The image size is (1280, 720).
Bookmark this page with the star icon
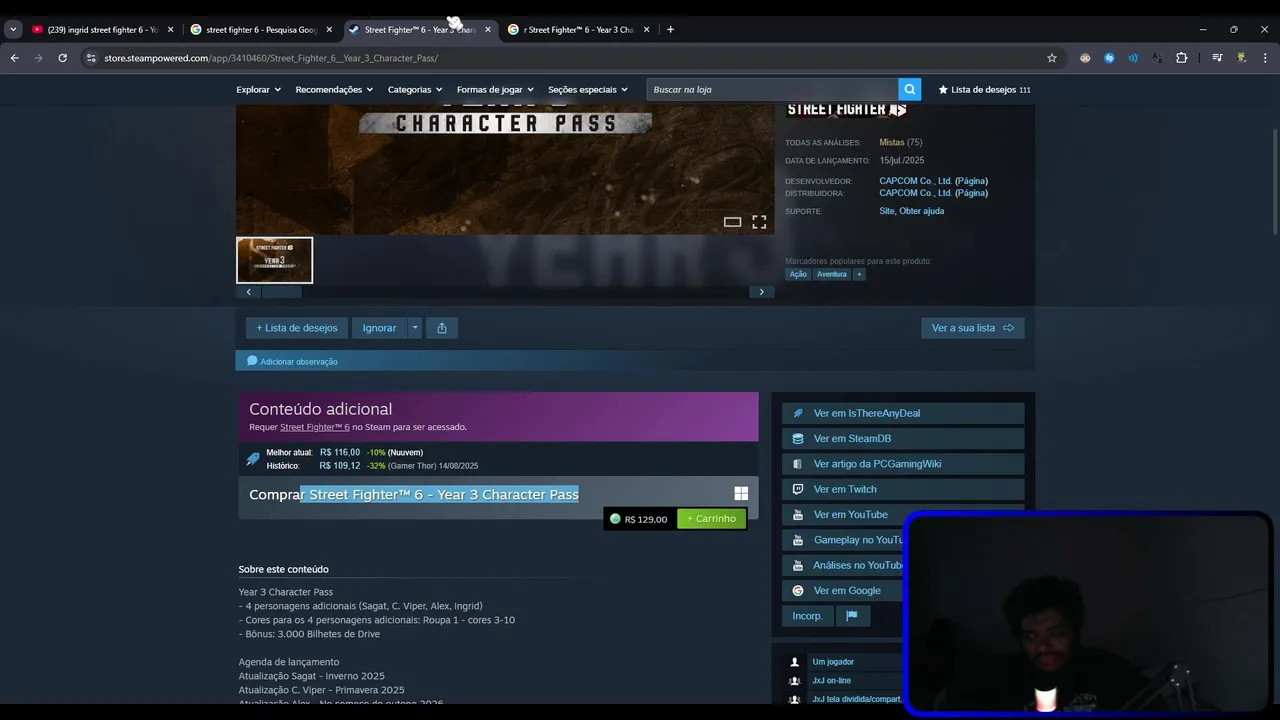point(1052,58)
